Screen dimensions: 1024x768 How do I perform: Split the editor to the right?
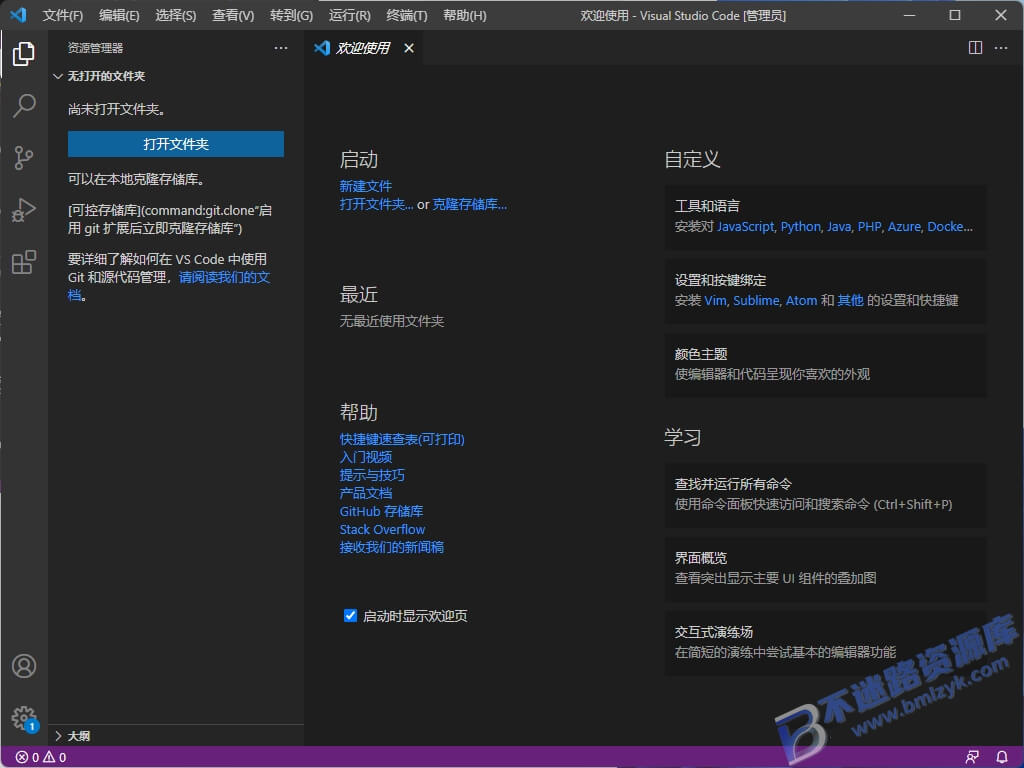click(x=975, y=48)
